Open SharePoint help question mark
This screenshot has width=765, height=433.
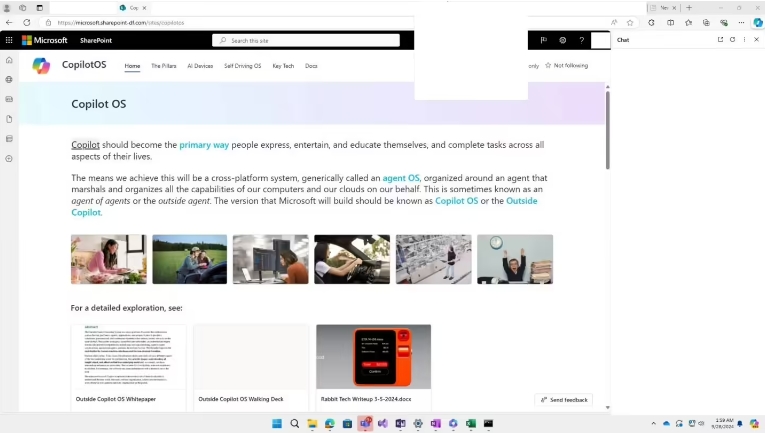[x=582, y=40]
